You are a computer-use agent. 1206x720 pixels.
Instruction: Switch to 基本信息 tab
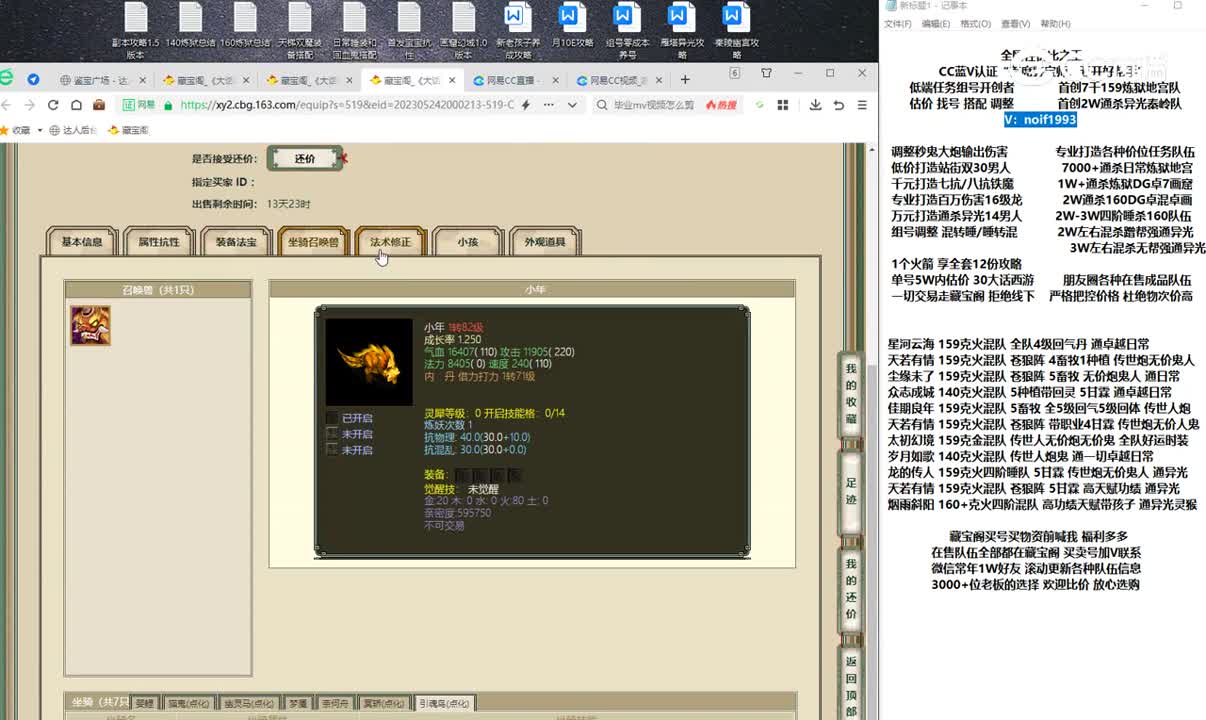click(x=82, y=242)
